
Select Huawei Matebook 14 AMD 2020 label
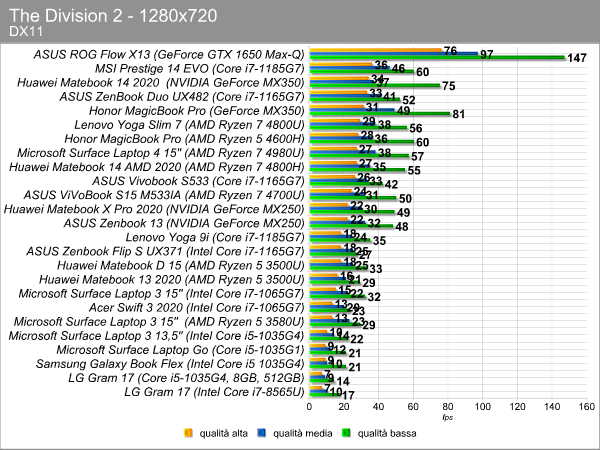(157, 167)
